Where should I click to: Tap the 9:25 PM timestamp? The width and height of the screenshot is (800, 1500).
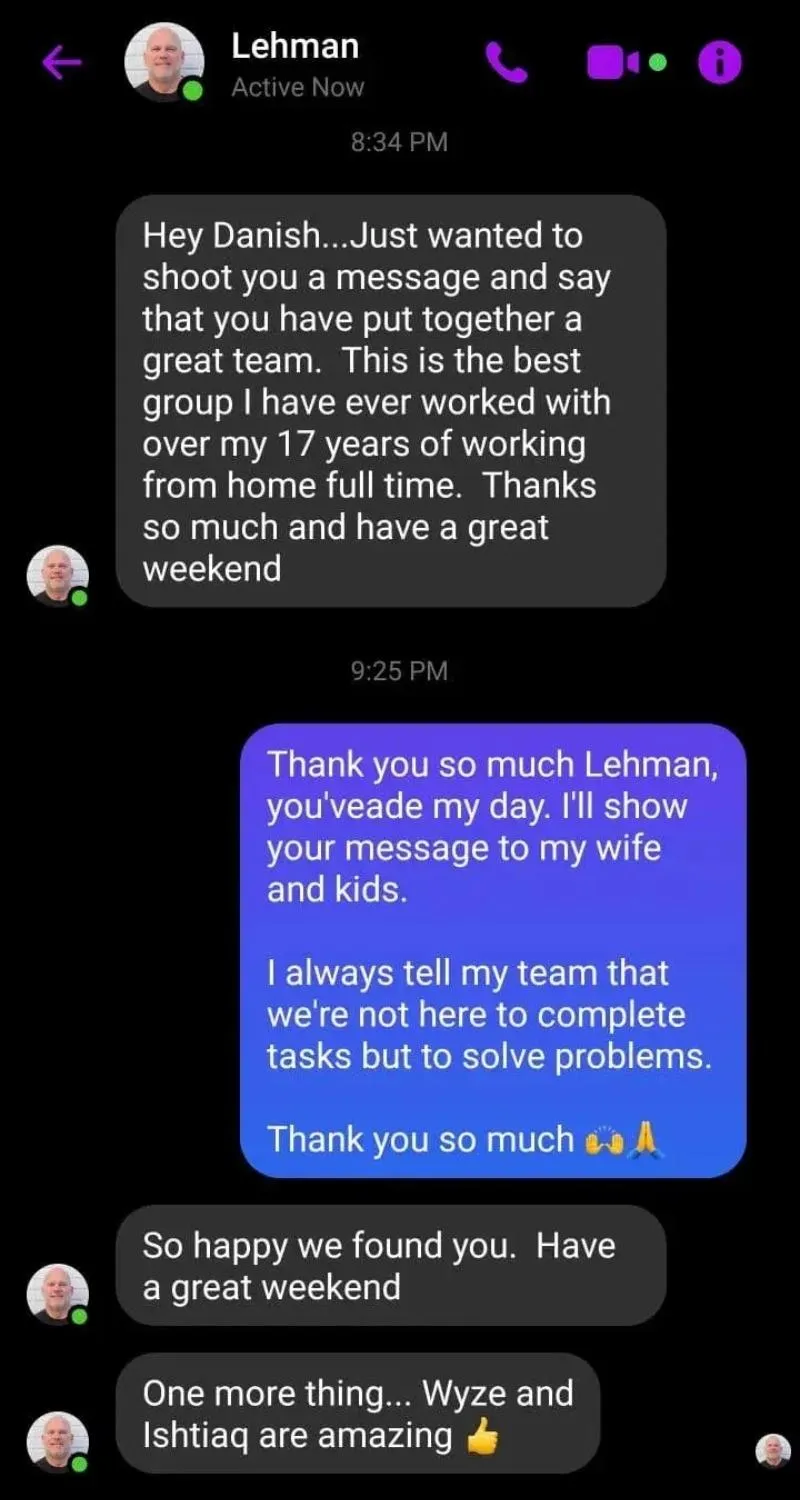[x=399, y=670]
